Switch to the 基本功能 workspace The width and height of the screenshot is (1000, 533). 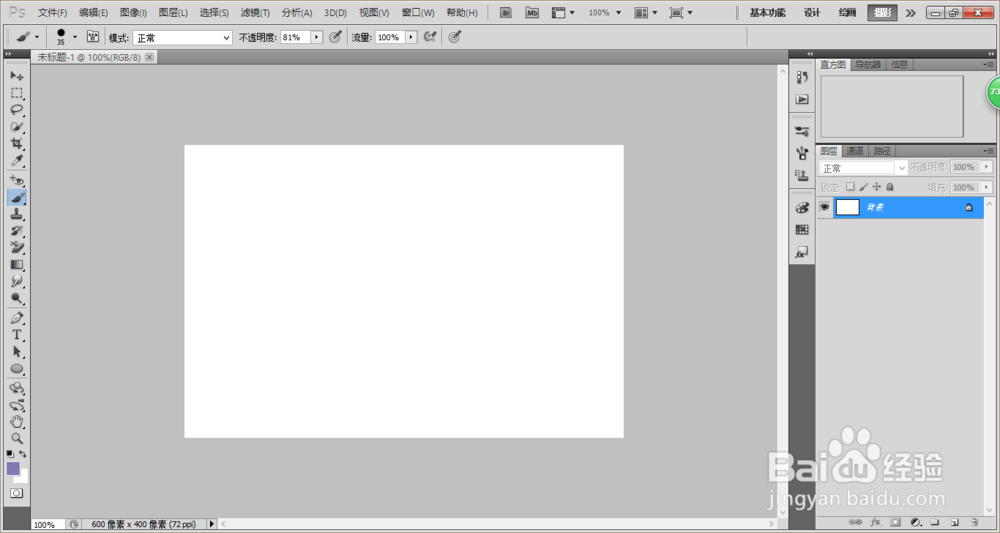coord(767,13)
